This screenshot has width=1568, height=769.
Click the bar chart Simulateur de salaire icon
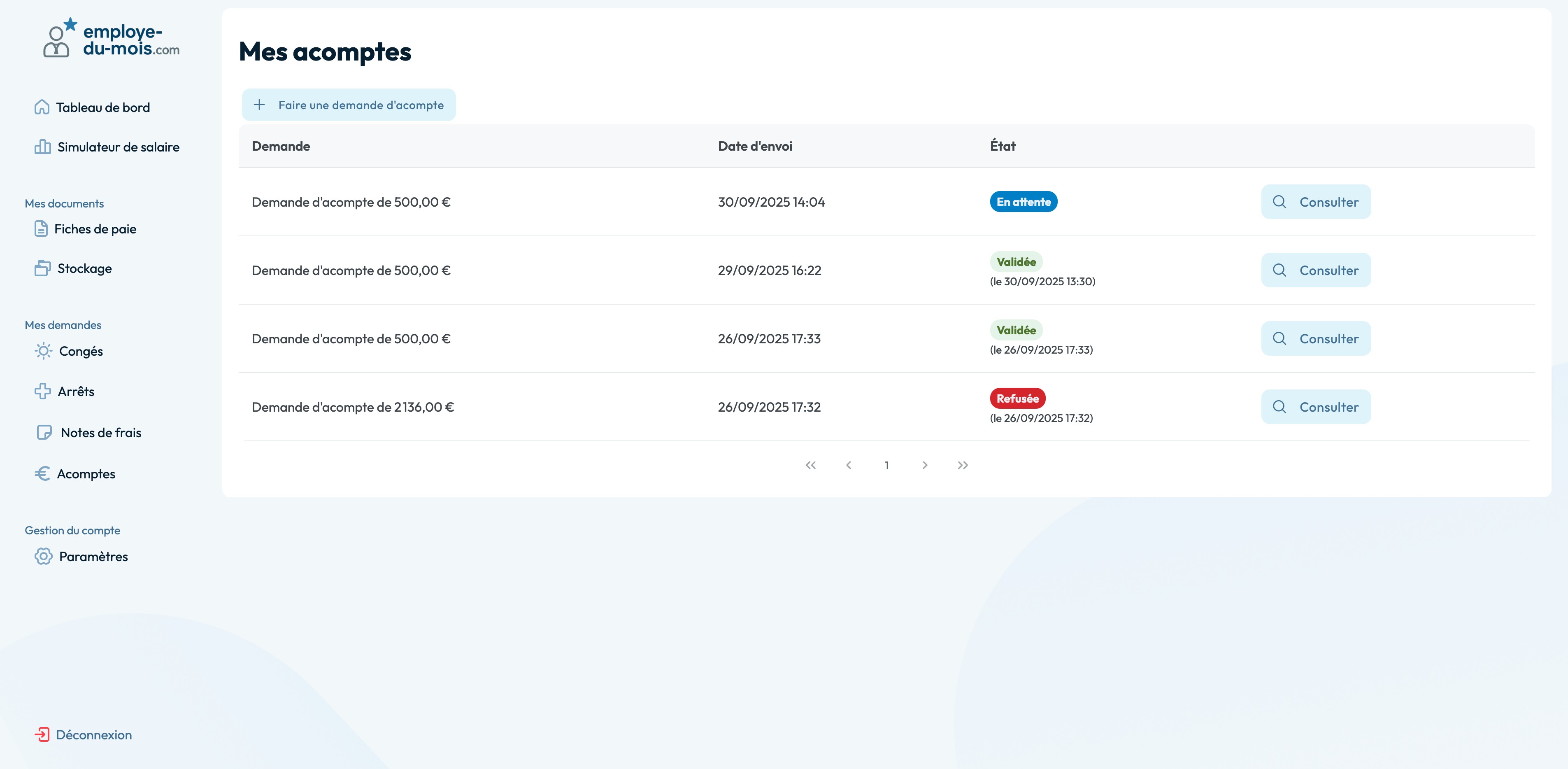(x=43, y=147)
